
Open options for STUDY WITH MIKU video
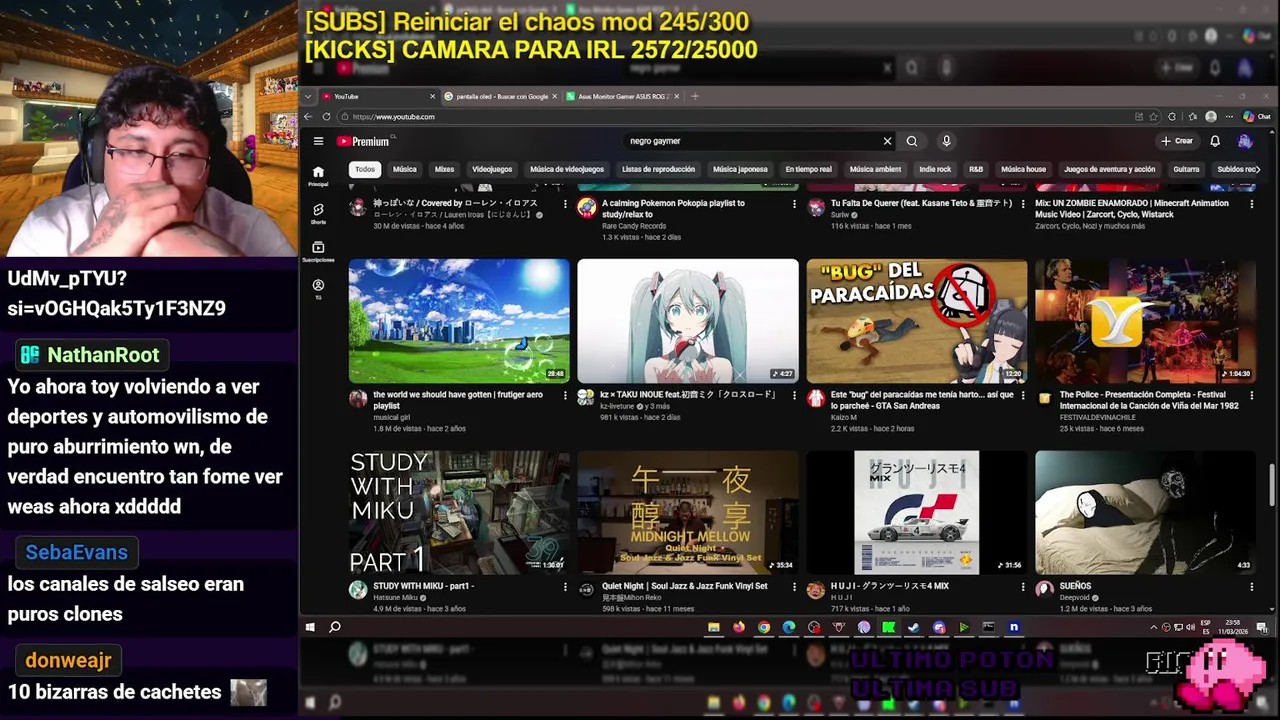coord(566,587)
